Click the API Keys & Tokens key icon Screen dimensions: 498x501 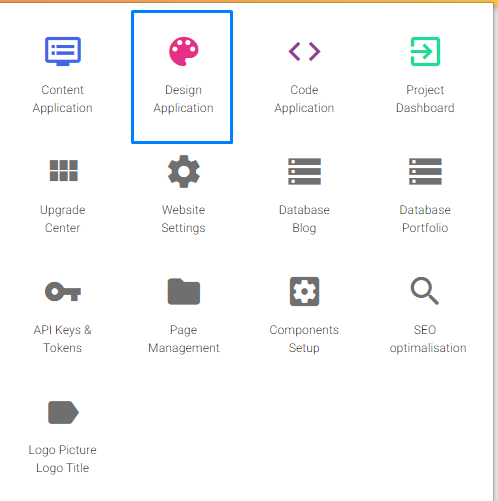pyautogui.click(x=63, y=291)
